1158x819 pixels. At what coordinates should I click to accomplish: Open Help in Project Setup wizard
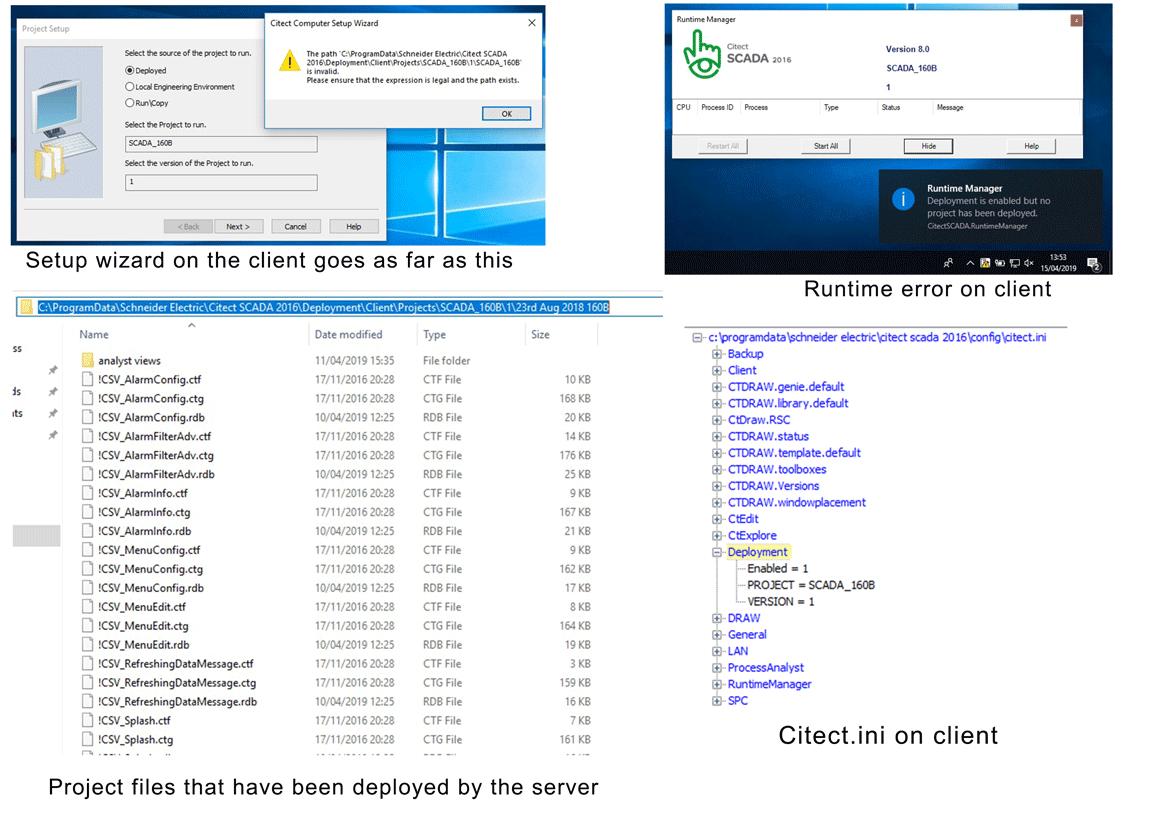(x=354, y=227)
